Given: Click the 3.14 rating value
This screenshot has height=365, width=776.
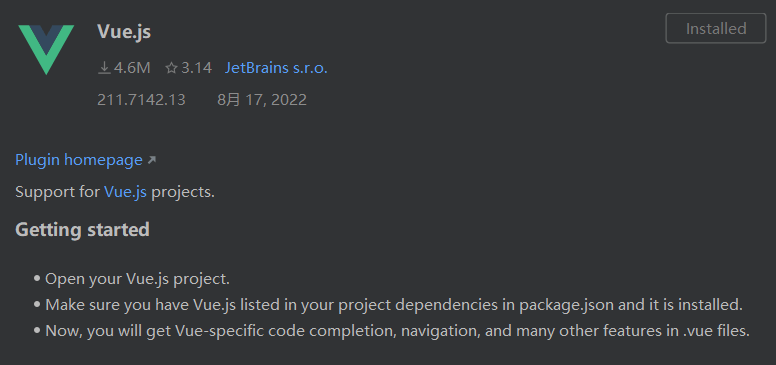Looking at the screenshot, I should [196, 68].
